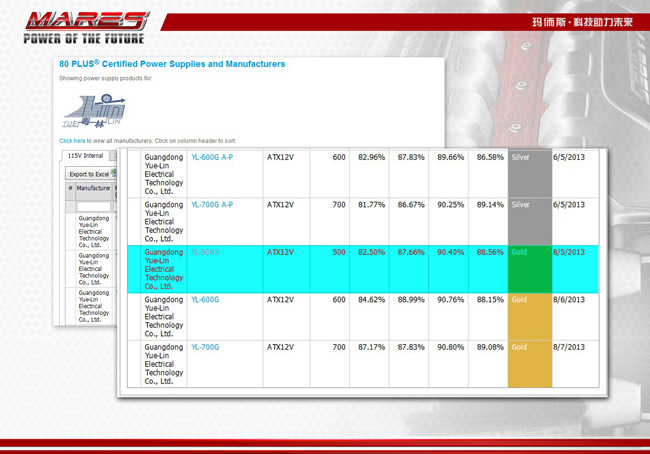The height and width of the screenshot is (454, 650).
Task: Click the Gold badge in YL-600G row
Action: [x=530, y=316]
